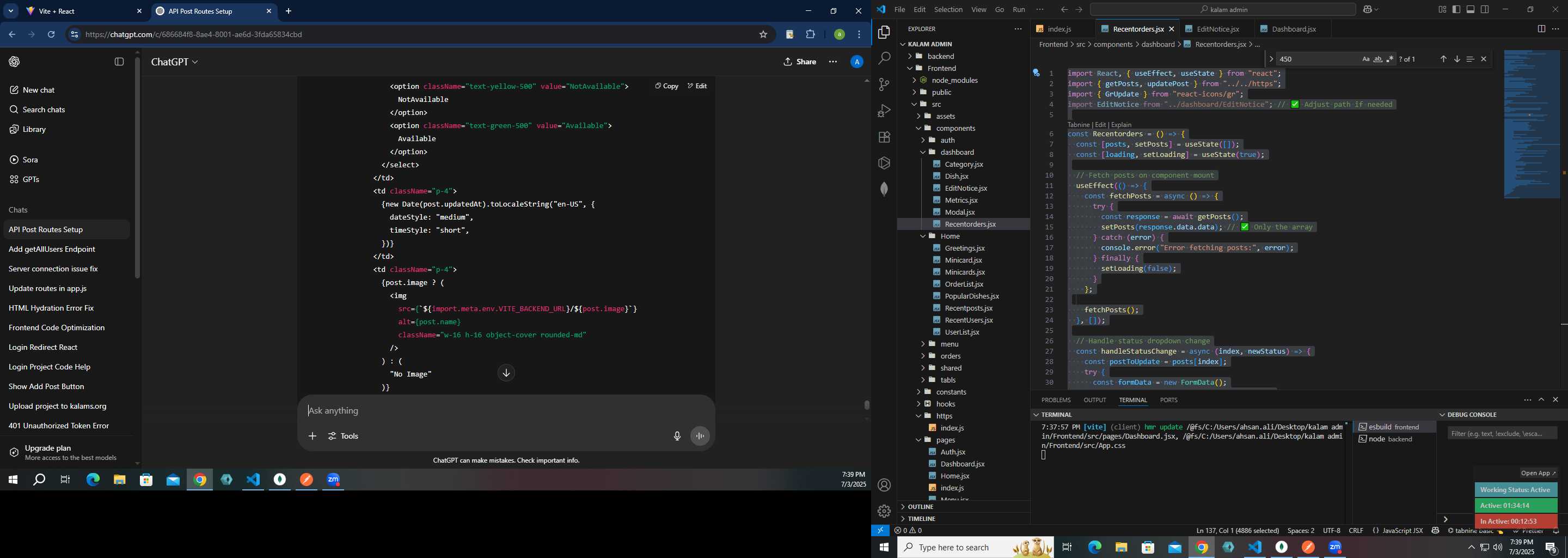The image size is (1568, 558).
Task: Click the debug console filter input
Action: pyautogui.click(x=1502, y=434)
